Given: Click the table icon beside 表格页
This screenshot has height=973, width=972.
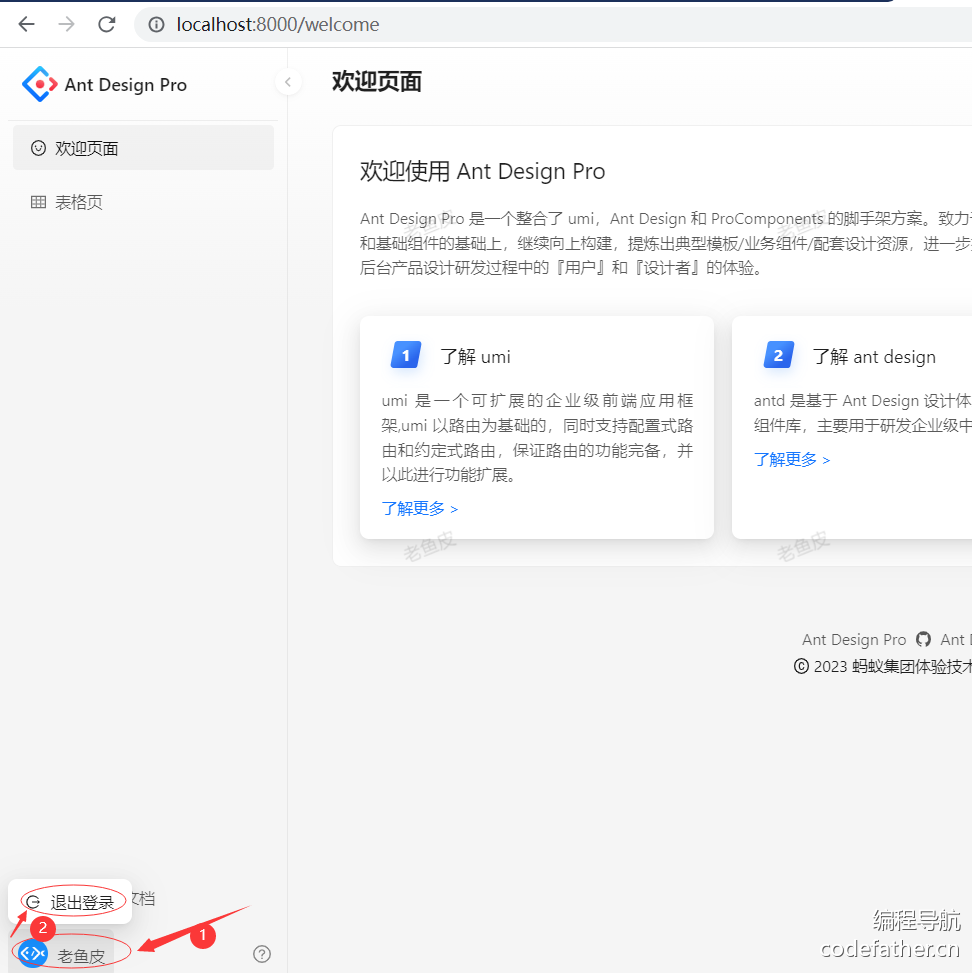Looking at the screenshot, I should [38, 202].
